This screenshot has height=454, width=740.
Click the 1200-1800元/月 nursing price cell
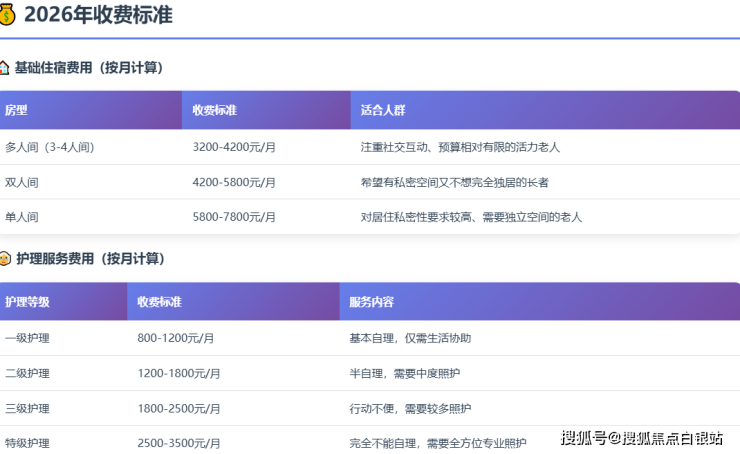tap(179, 373)
